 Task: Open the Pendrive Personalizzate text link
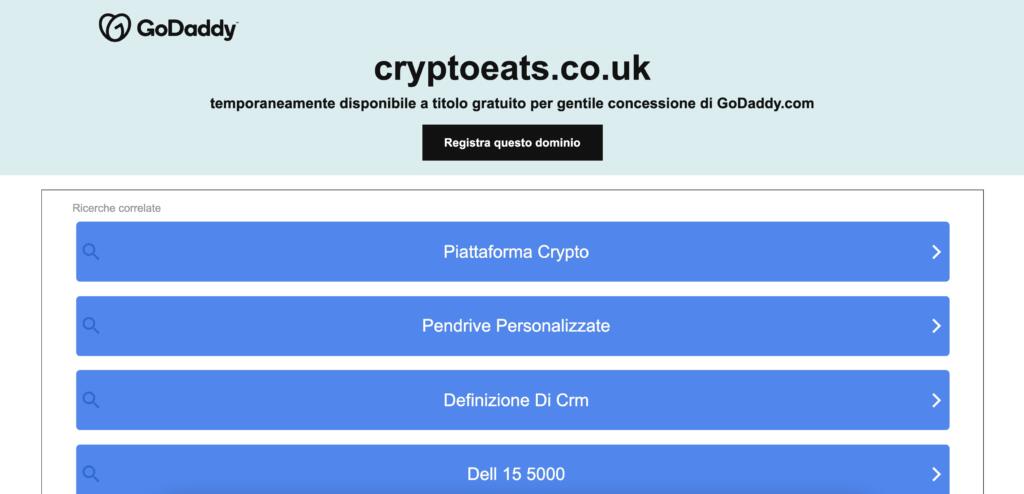[516, 326]
